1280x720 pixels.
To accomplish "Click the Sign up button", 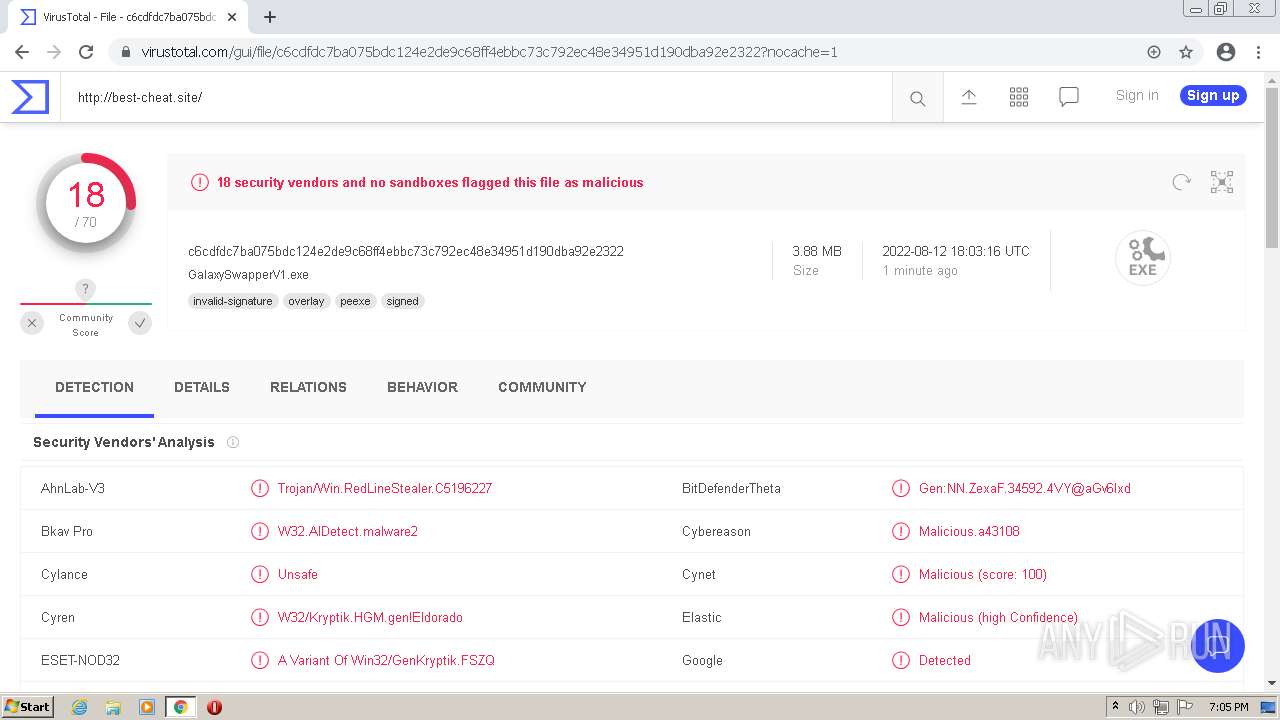I will point(1213,95).
